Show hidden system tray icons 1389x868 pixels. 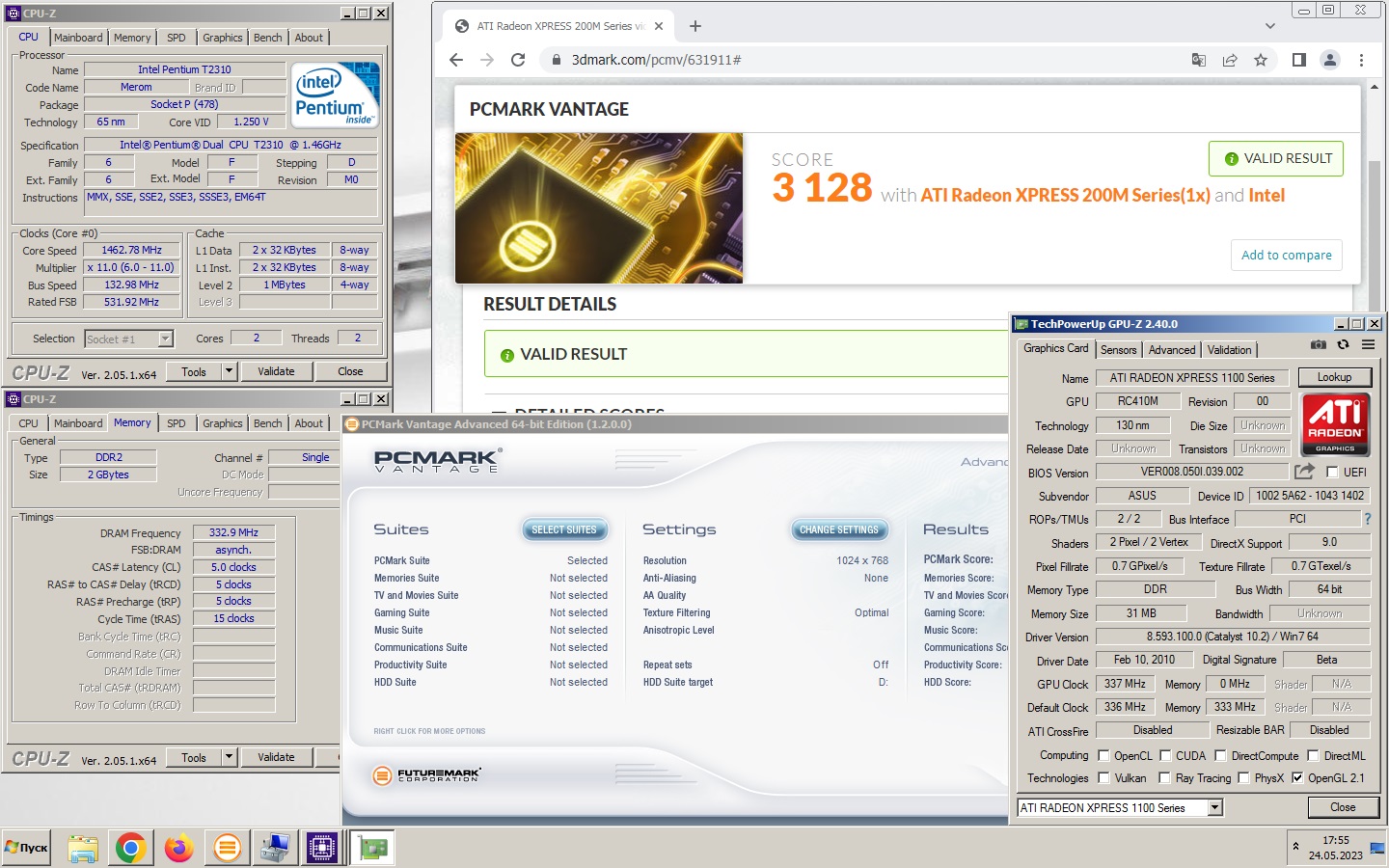click(1295, 847)
